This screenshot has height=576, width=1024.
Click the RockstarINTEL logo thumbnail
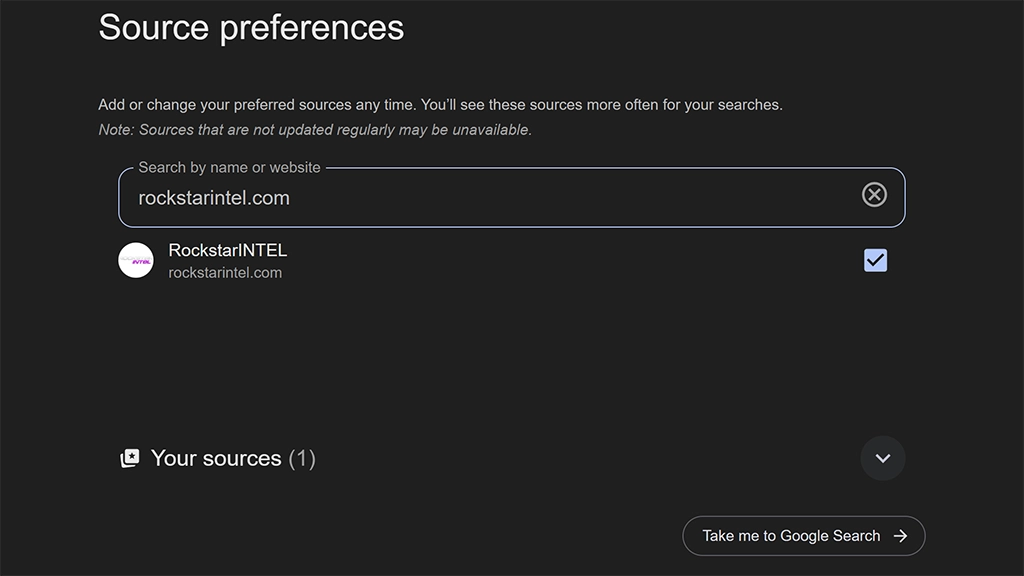pyautogui.click(x=136, y=260)
